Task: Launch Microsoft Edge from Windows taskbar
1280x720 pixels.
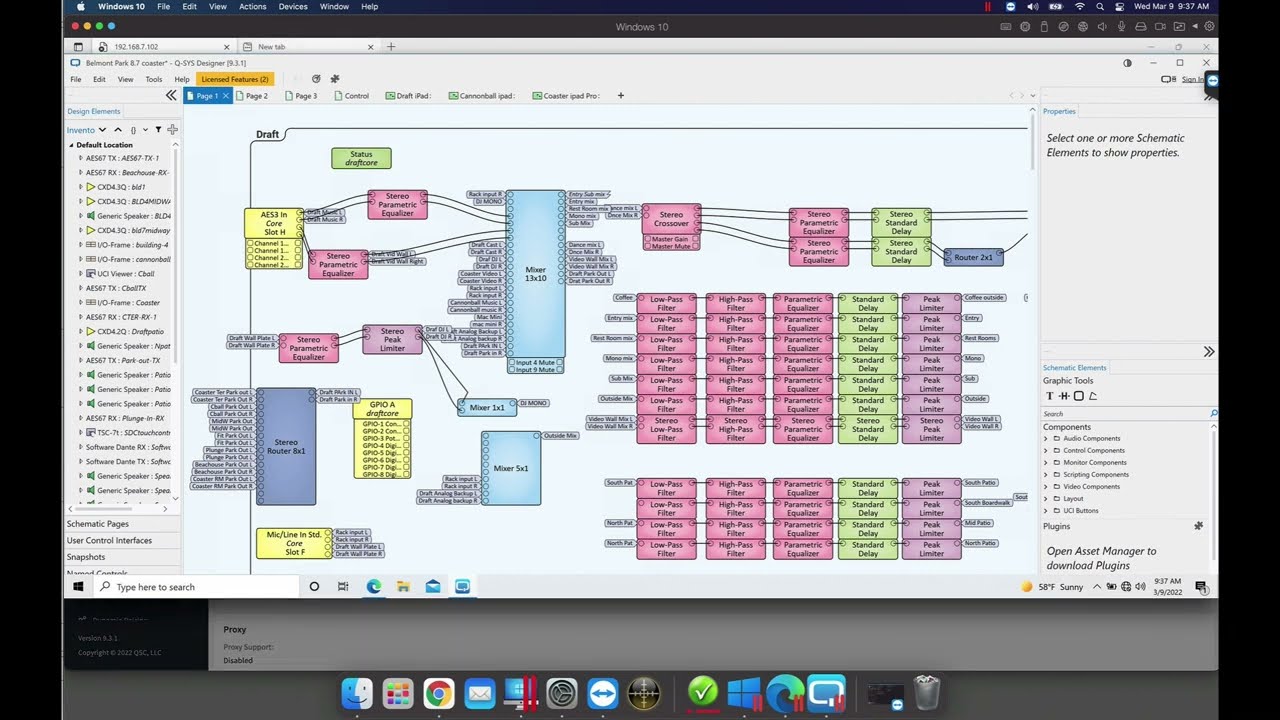Action: coord(373,587)
